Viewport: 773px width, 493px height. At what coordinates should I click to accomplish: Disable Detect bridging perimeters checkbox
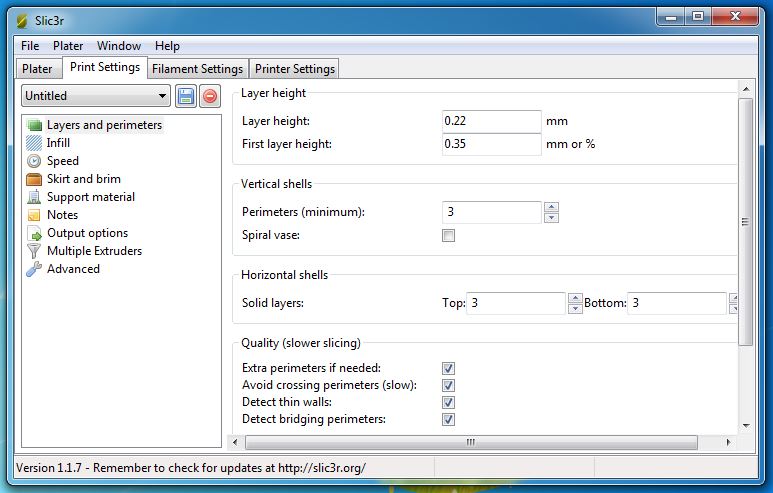click(x=448, y=419)
